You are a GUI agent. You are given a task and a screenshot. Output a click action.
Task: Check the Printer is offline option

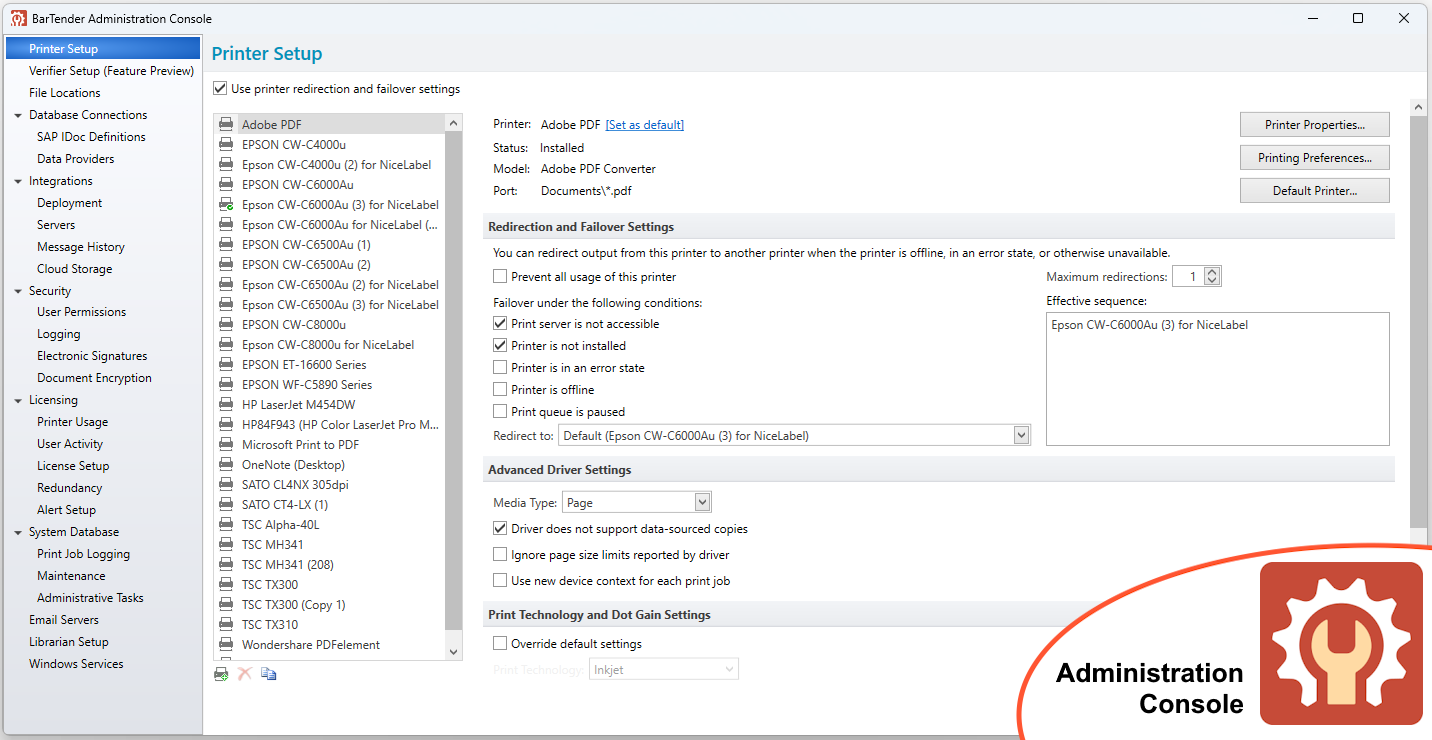click(500, 390)
